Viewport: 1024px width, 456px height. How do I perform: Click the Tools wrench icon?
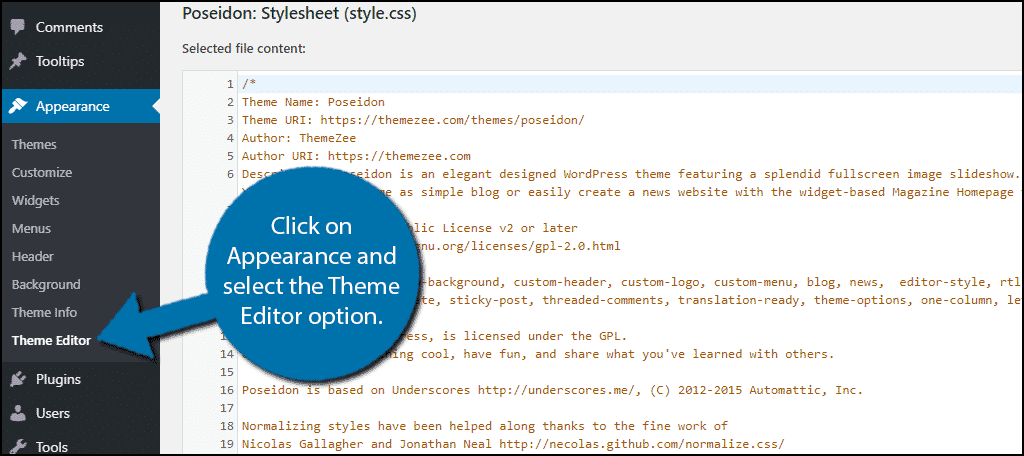(x=18, y=448)
